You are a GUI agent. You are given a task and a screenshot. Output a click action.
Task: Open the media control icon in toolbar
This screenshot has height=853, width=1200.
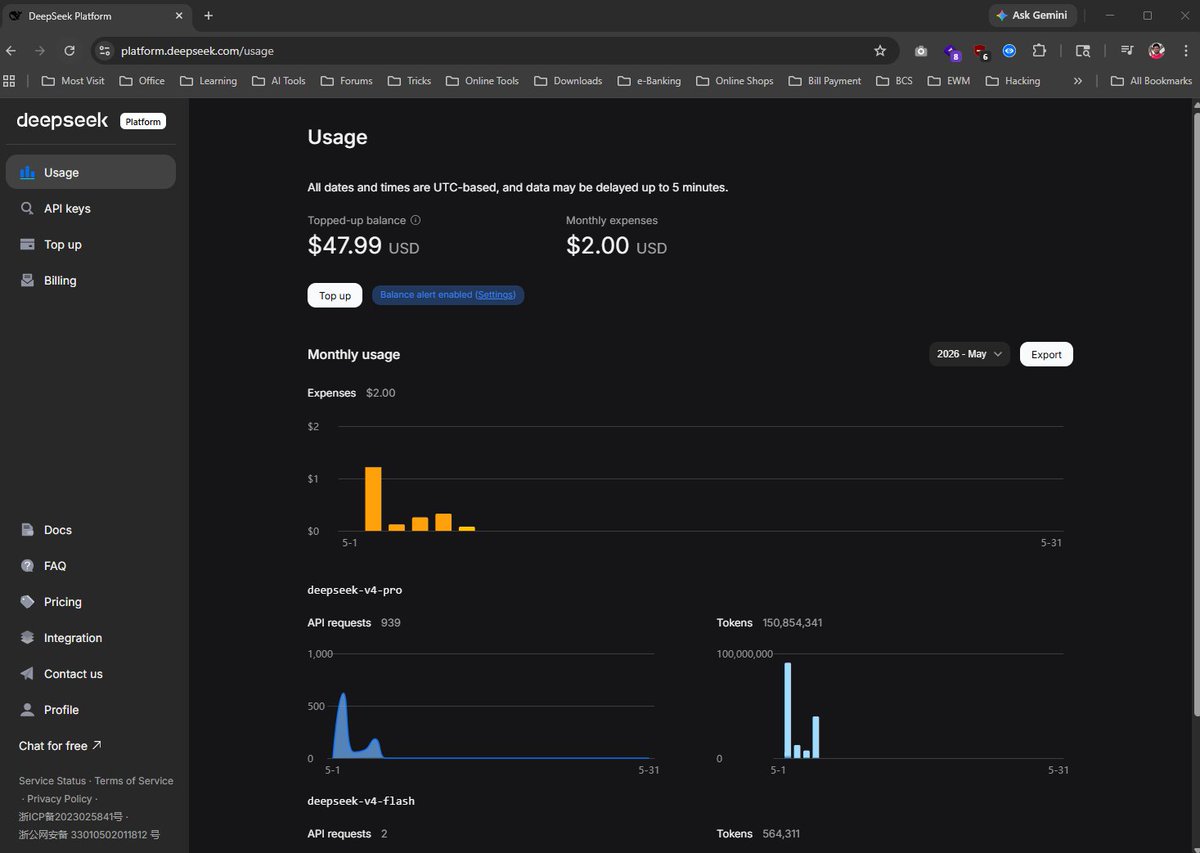point(1127,51)
